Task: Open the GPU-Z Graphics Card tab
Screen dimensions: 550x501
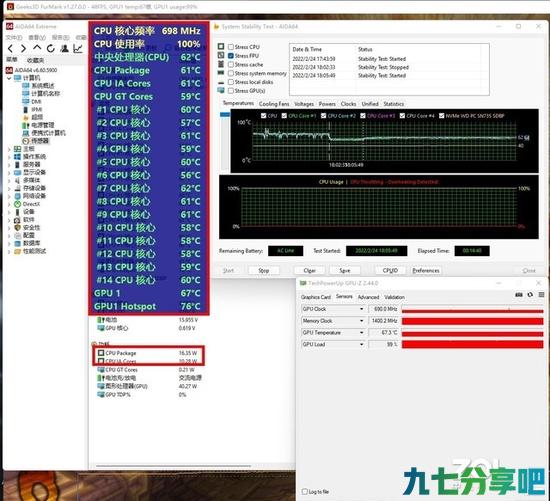Action: tap(316, 297)
